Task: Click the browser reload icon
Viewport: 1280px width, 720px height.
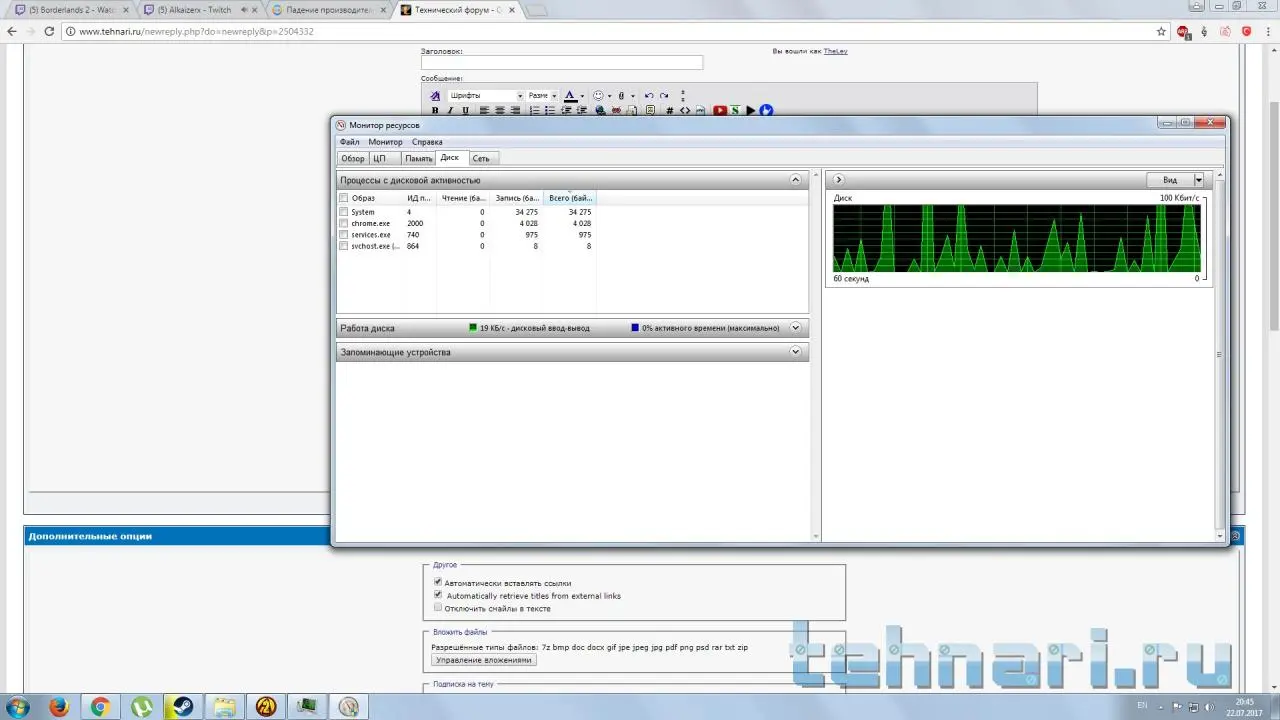Action: pyautogui.click(x=49, y=31)
